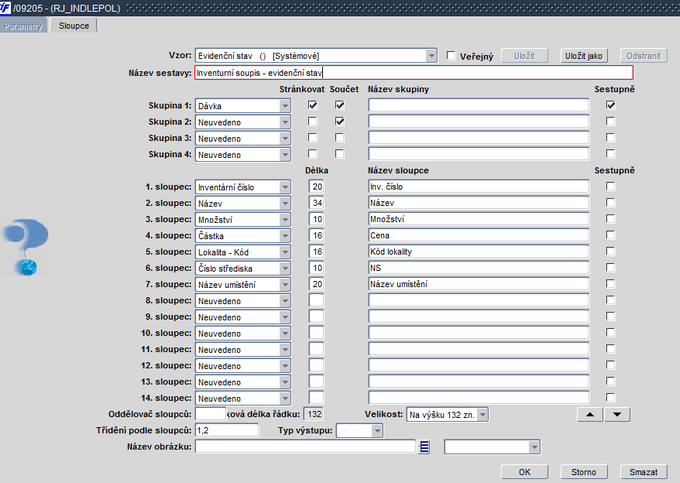Click the Oddělovač sloupců field
Viewport: 680px width, 483px height.
(x=211, y=414)
